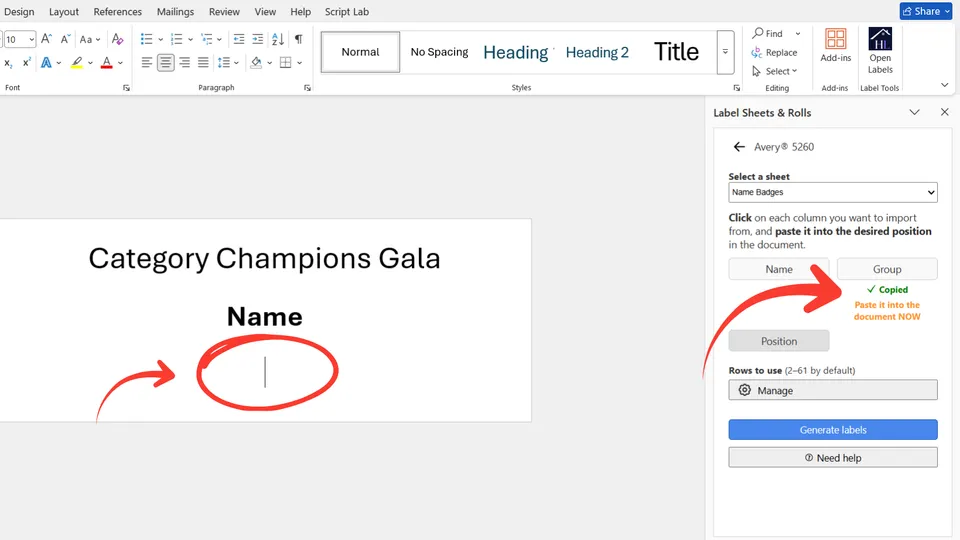The height and width of the screenshot is (540, 960).
Task: Apply the No Spacing style
Action: tap(439, 52)
